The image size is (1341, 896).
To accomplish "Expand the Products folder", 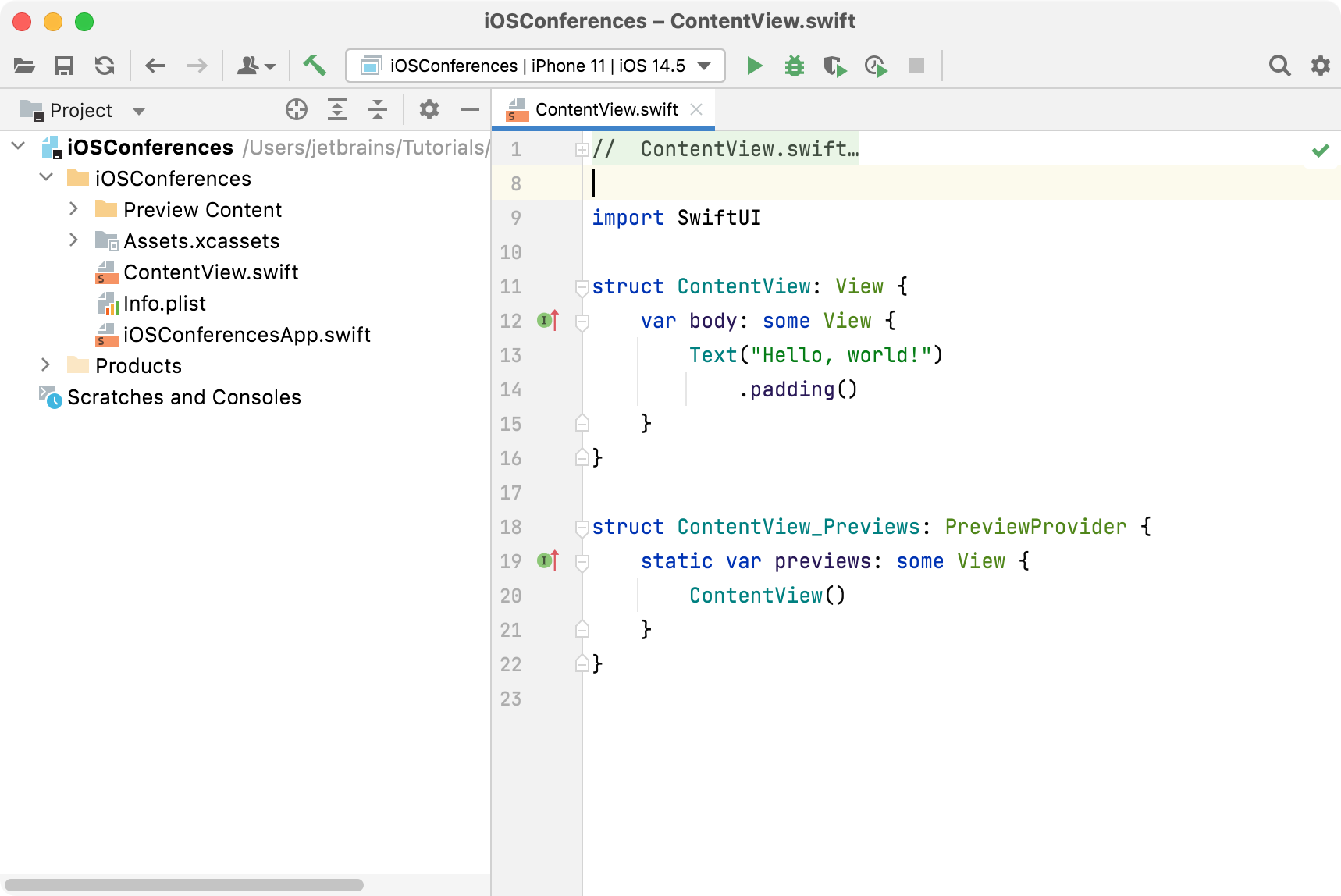I will tap(46, 365).
